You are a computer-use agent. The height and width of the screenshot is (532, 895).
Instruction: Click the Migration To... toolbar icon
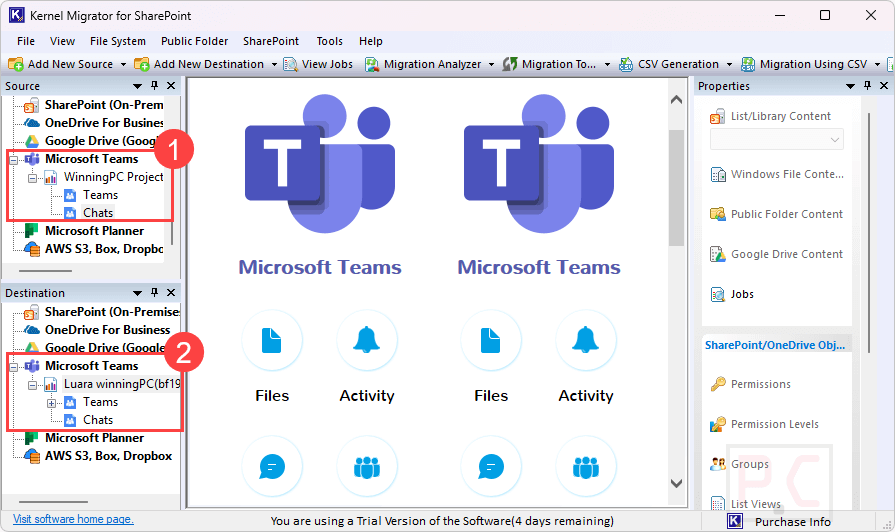510,64
